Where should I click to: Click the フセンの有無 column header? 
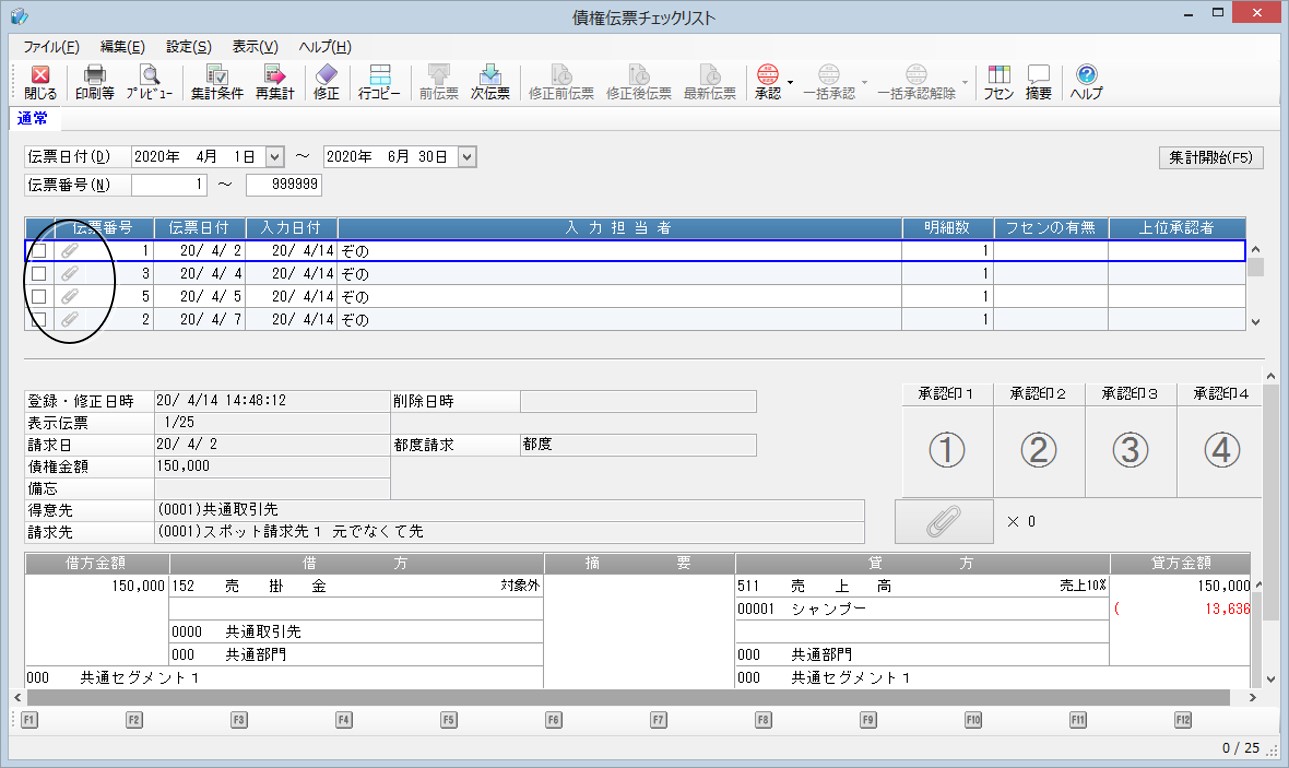pos(1050,228)
